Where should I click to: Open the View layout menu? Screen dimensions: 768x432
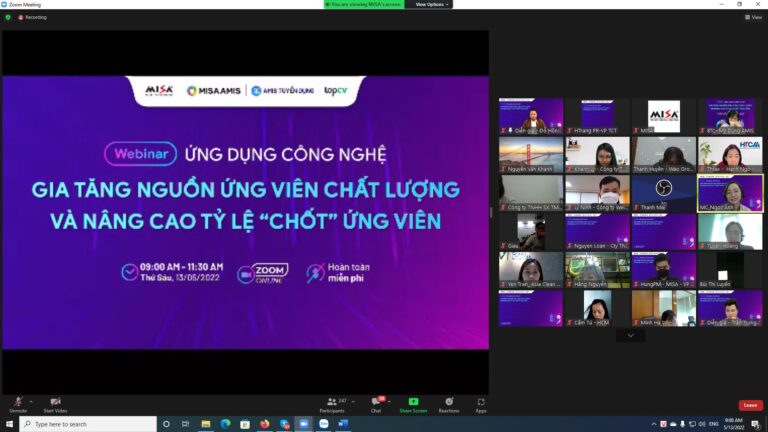pyautogui.click(x=755, y=17)
